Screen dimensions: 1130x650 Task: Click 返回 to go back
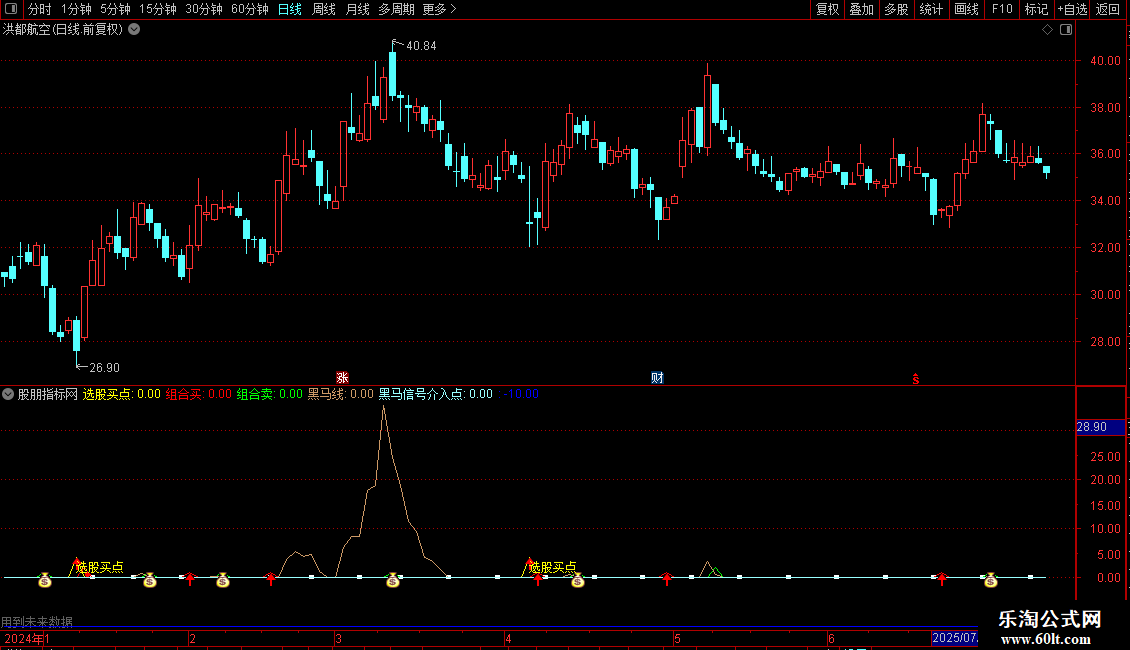click(x=1108, y=9)
